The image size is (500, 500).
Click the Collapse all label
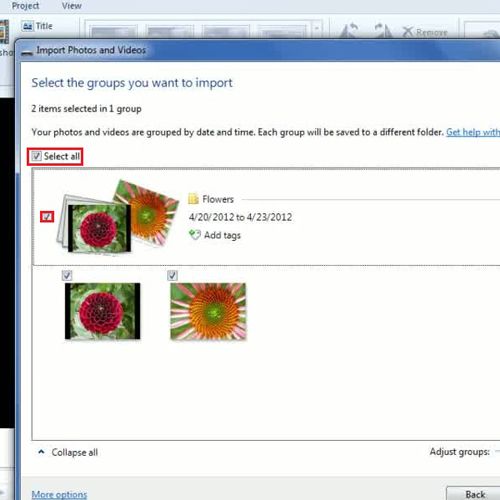coord(75,452)
